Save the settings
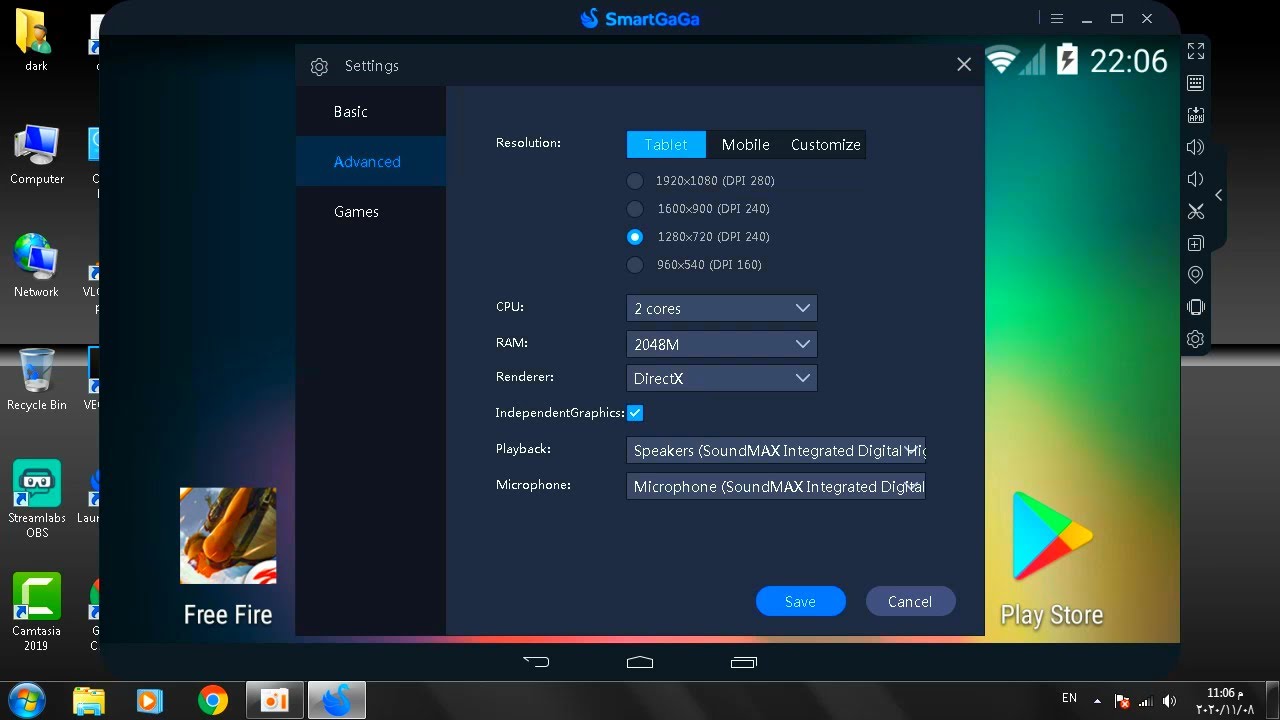Viewport: 1280px width, 720px height. coord(801,601)
